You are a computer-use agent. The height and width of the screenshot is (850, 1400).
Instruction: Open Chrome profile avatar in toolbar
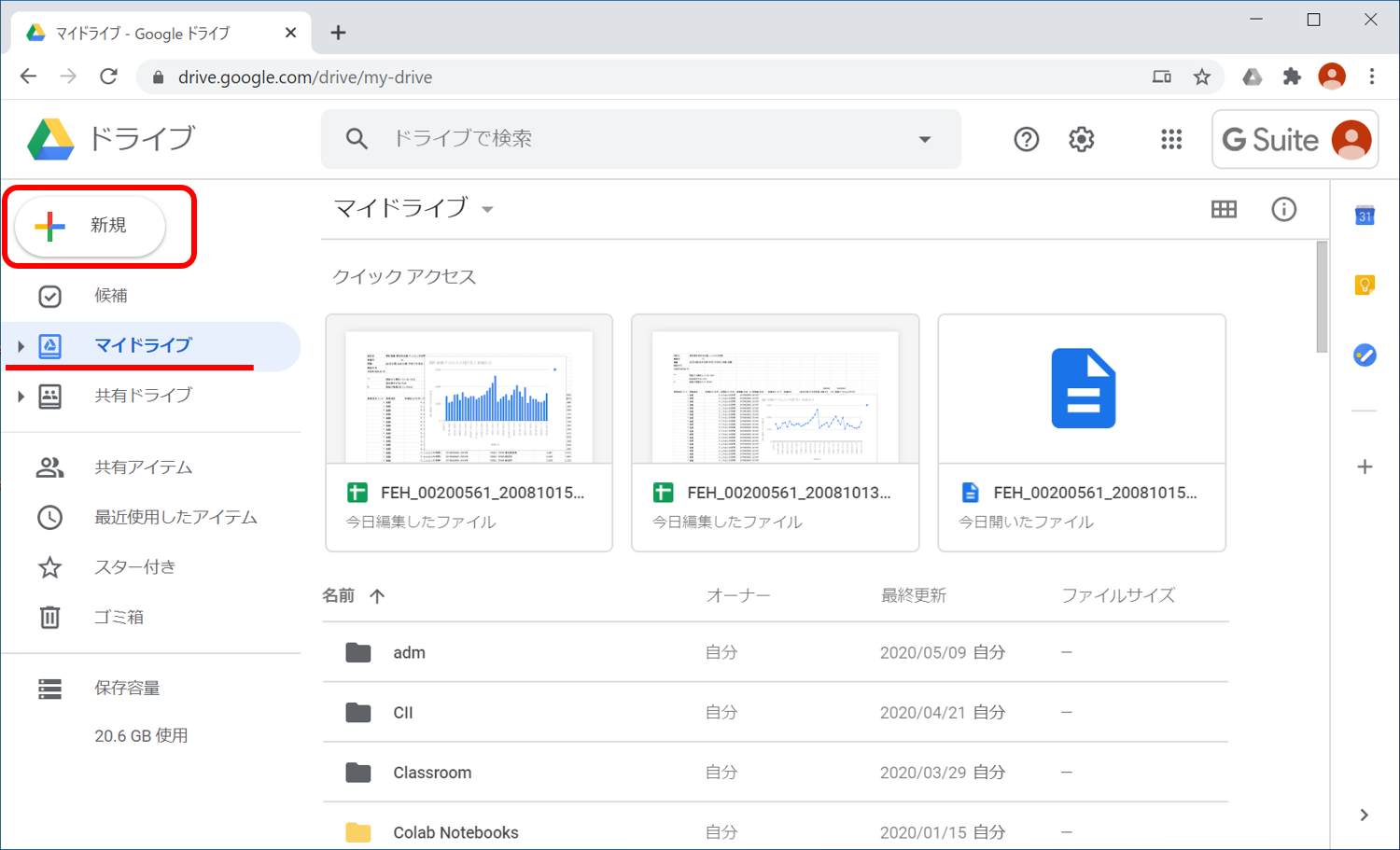point(1332,77)
